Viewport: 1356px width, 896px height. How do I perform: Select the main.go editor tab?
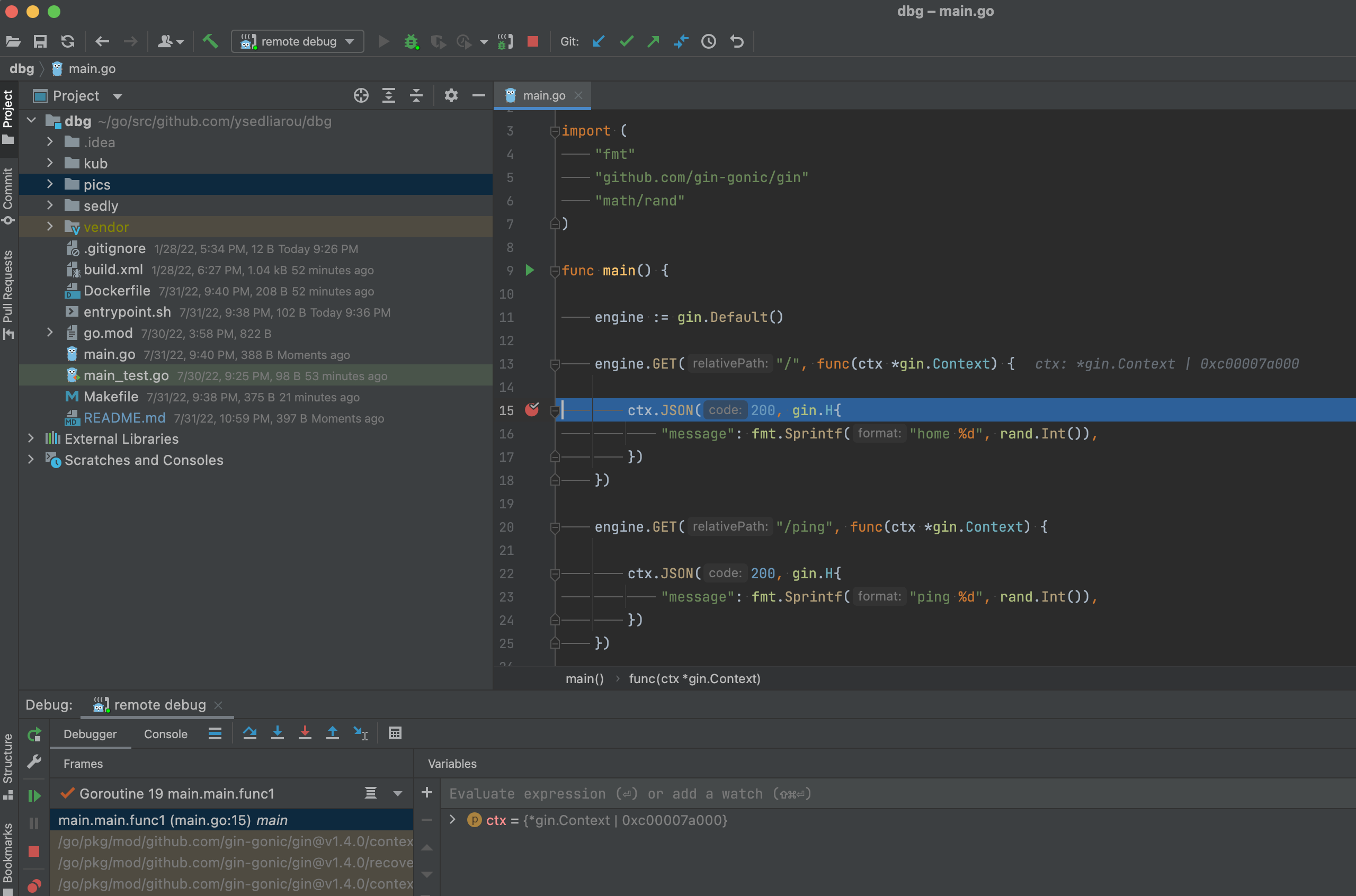(x=543, y=95)
